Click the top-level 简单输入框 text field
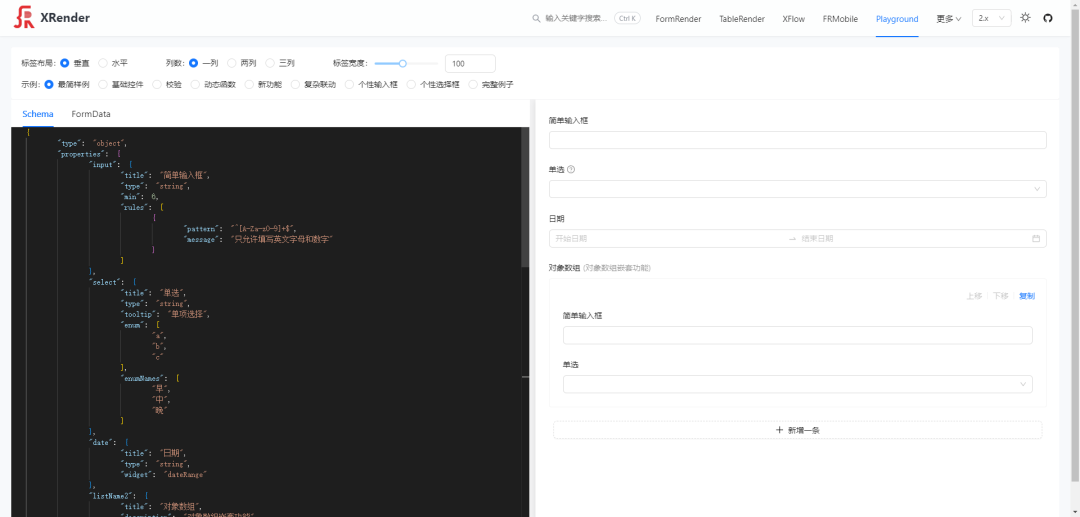Viewport: 1080px width, 517px height. [x=798, y=140]
